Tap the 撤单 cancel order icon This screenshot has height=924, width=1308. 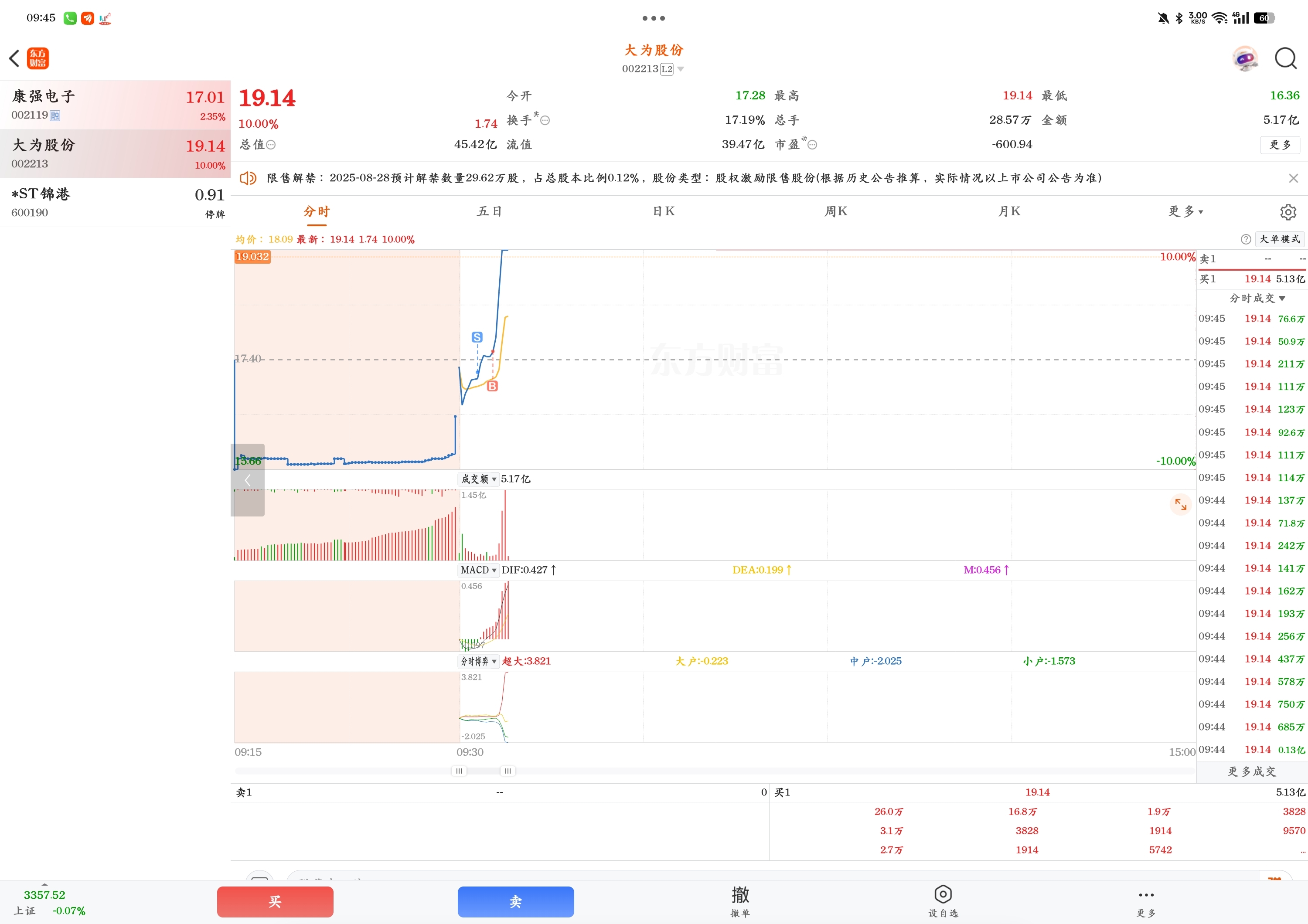click(740, 900)
